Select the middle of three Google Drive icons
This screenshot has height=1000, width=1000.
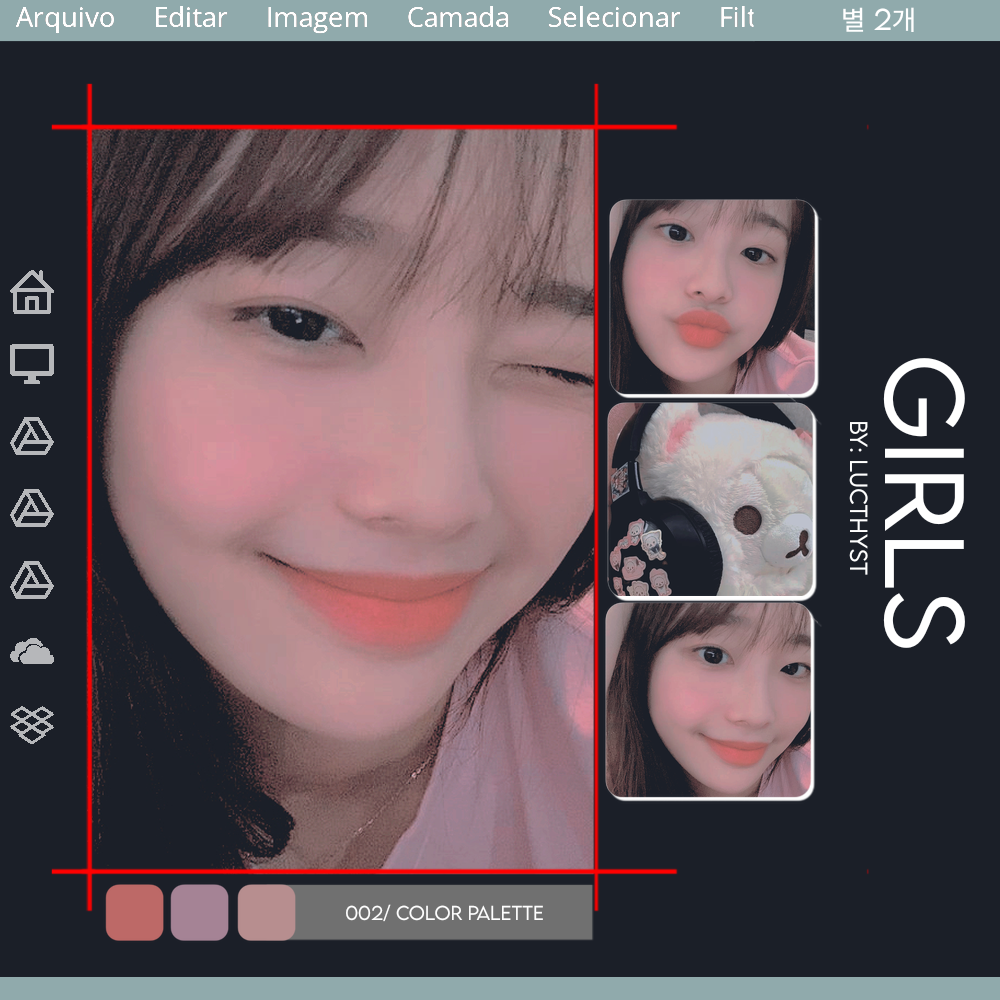(x=32, y=508)
